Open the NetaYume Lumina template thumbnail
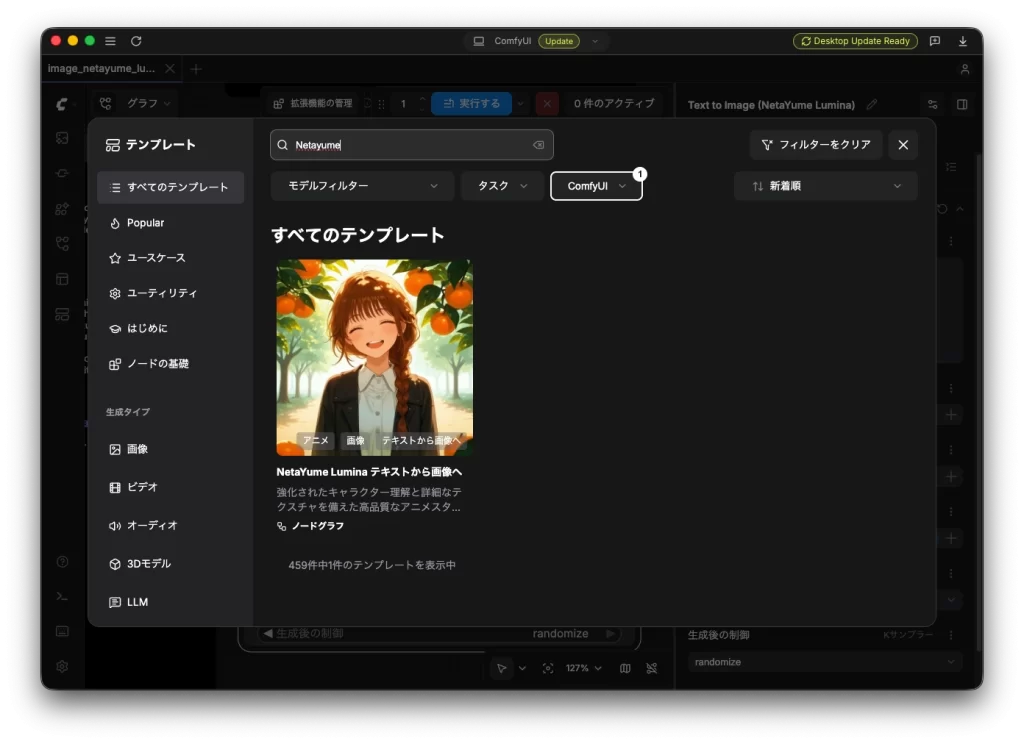This screenshot has width=1024, height=744. pos(375,357)
